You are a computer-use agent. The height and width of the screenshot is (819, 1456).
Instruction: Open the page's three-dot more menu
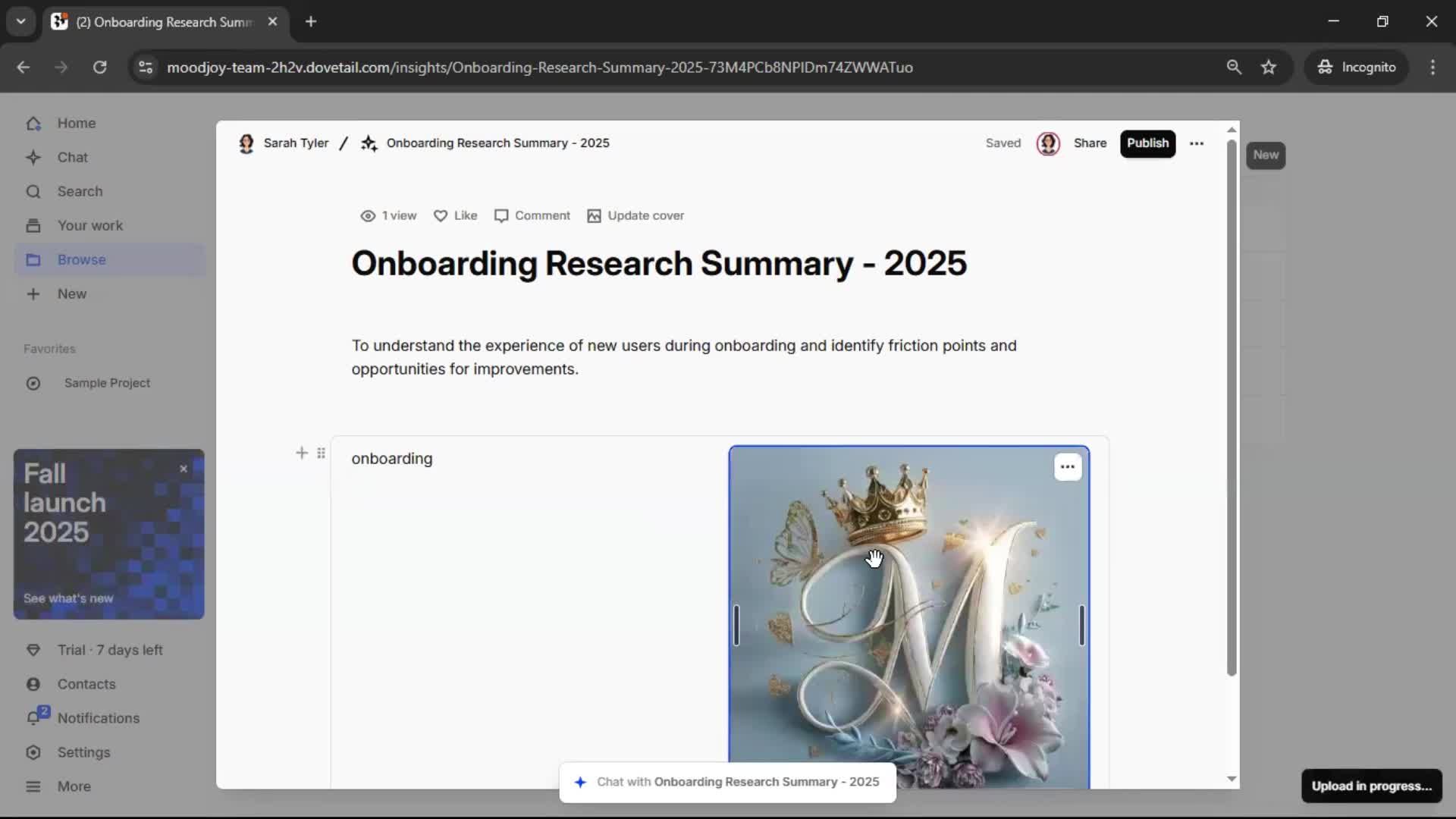point(1197,143)
